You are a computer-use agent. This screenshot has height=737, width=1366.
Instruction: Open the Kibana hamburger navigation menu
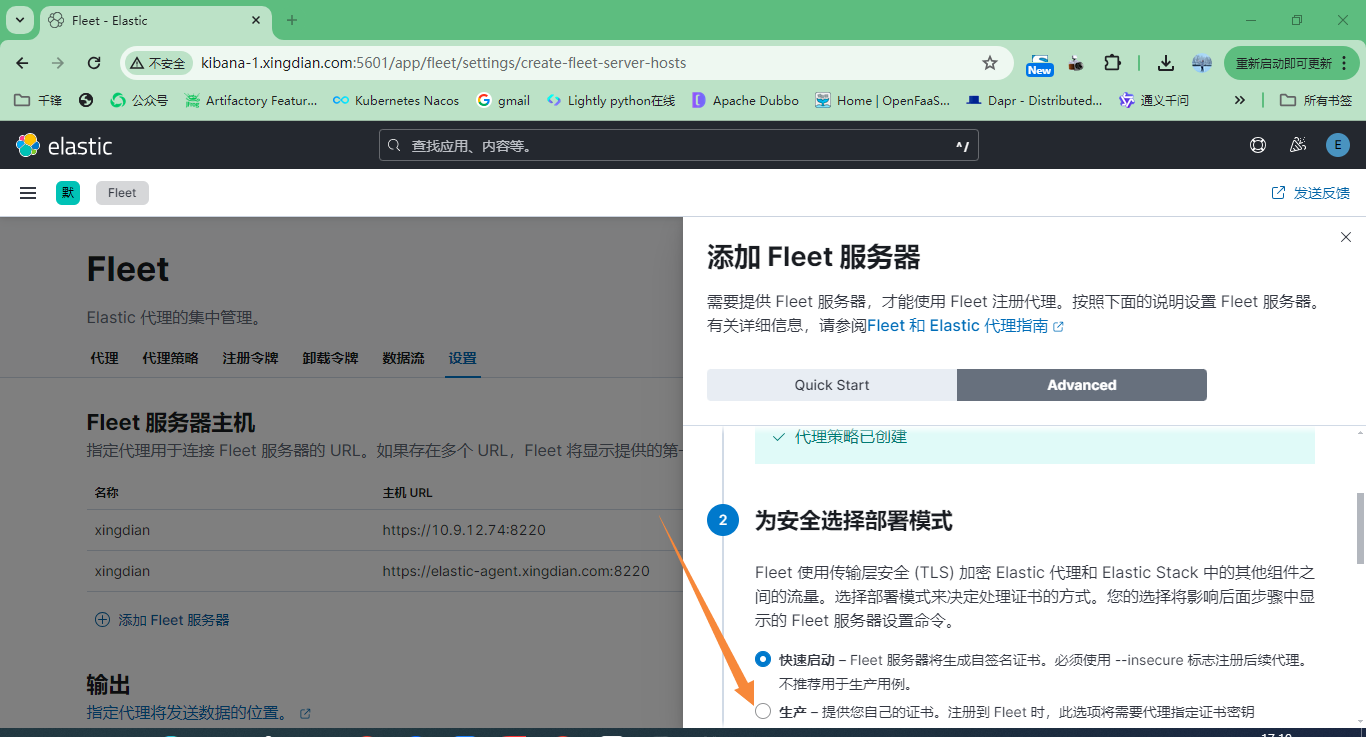tap(28, 193)
